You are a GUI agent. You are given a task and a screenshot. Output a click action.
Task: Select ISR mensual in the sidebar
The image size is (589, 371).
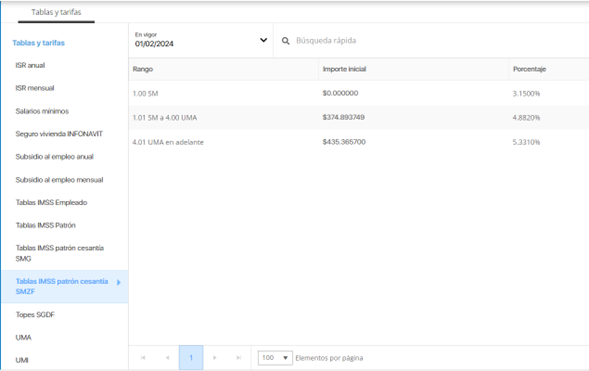coord(35,88)
